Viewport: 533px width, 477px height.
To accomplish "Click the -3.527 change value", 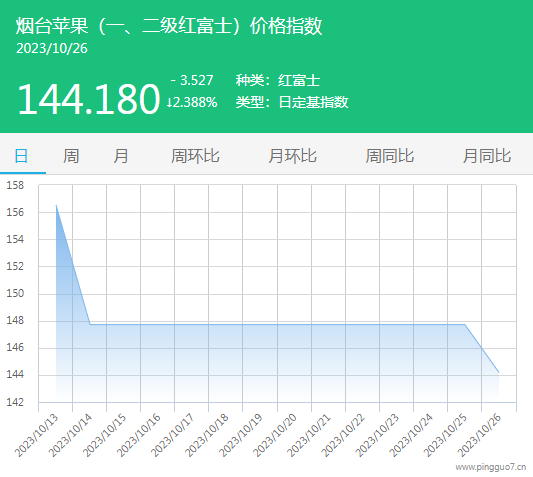I will pyautogui.click(x=192, y=81).
